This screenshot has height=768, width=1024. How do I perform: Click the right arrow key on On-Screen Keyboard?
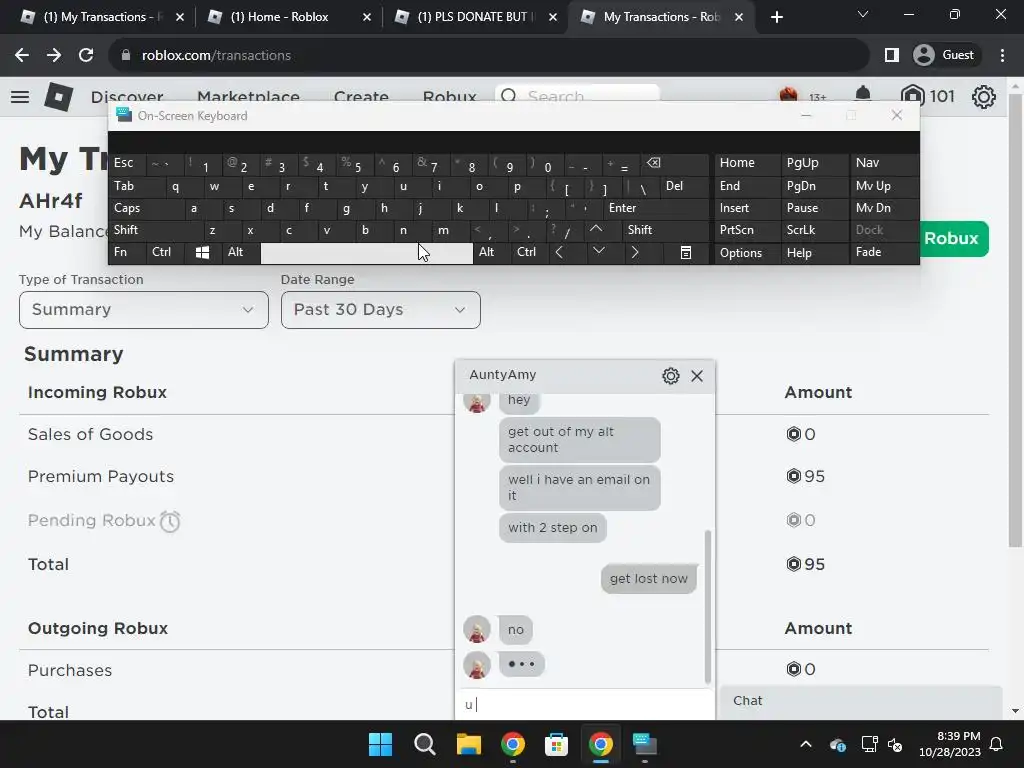[634, 252]
